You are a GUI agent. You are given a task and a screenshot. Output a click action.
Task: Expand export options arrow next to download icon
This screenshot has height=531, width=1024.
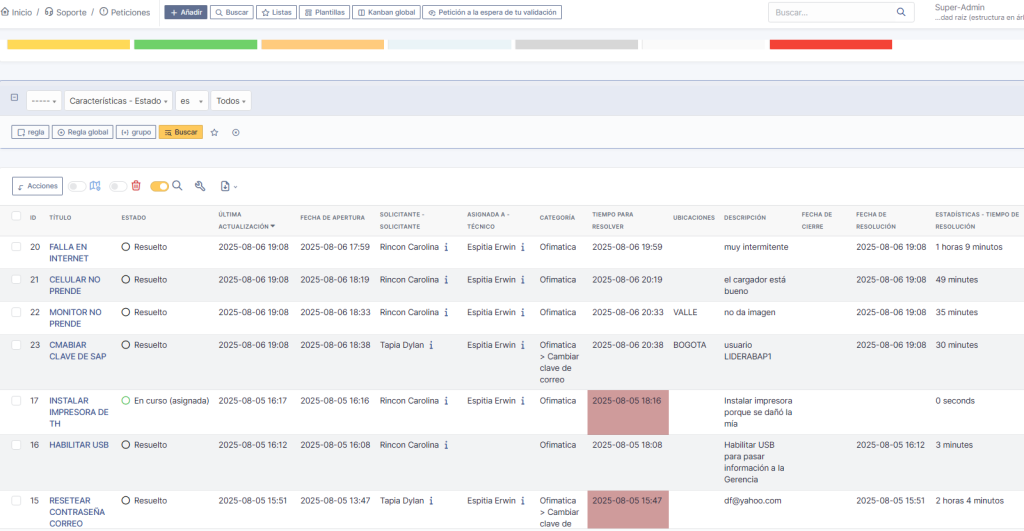click(x=236, y=187)
